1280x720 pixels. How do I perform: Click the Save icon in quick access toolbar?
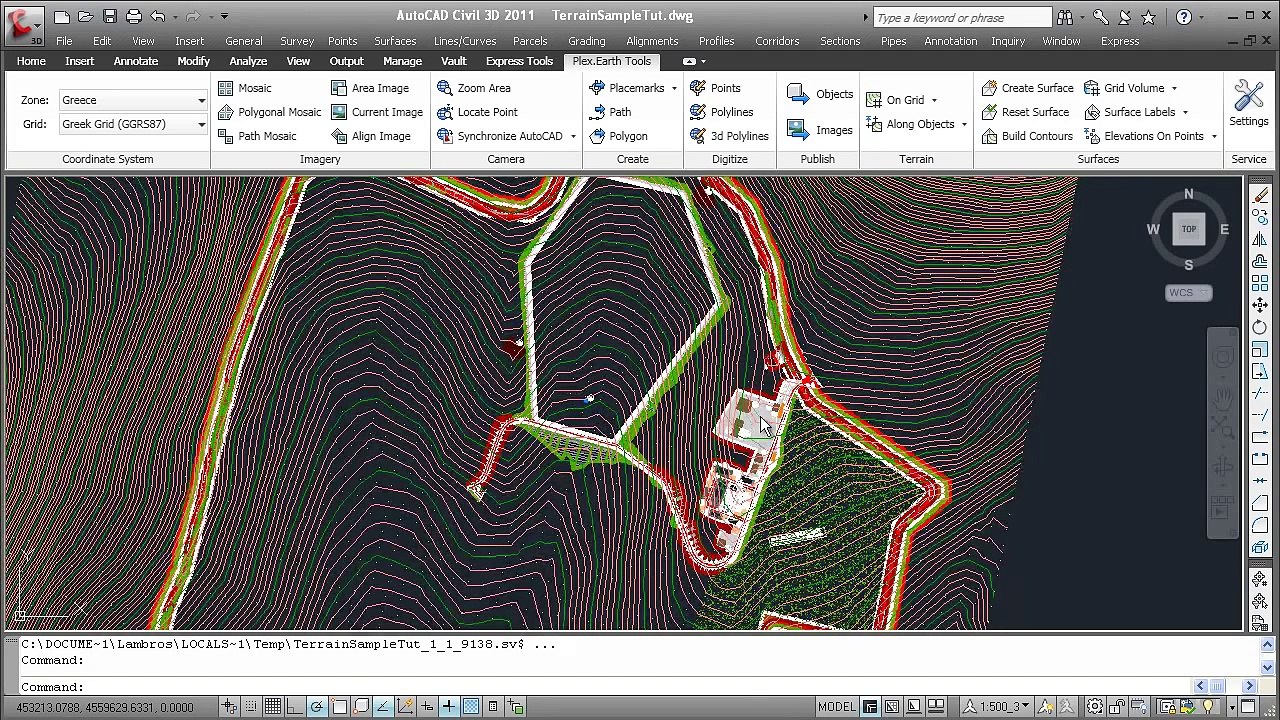tap(109, 16)
